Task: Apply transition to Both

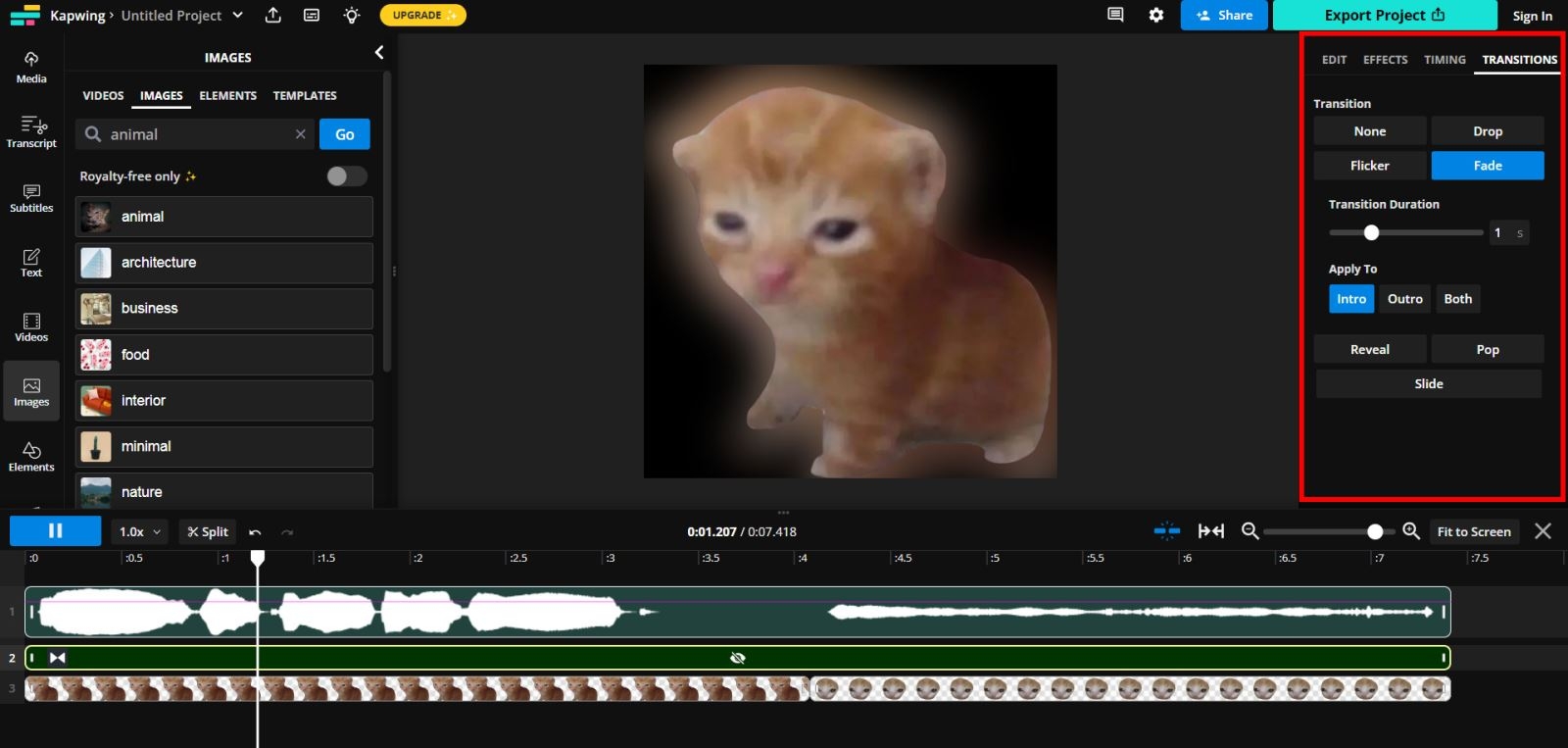Action: coord(1458,299)
